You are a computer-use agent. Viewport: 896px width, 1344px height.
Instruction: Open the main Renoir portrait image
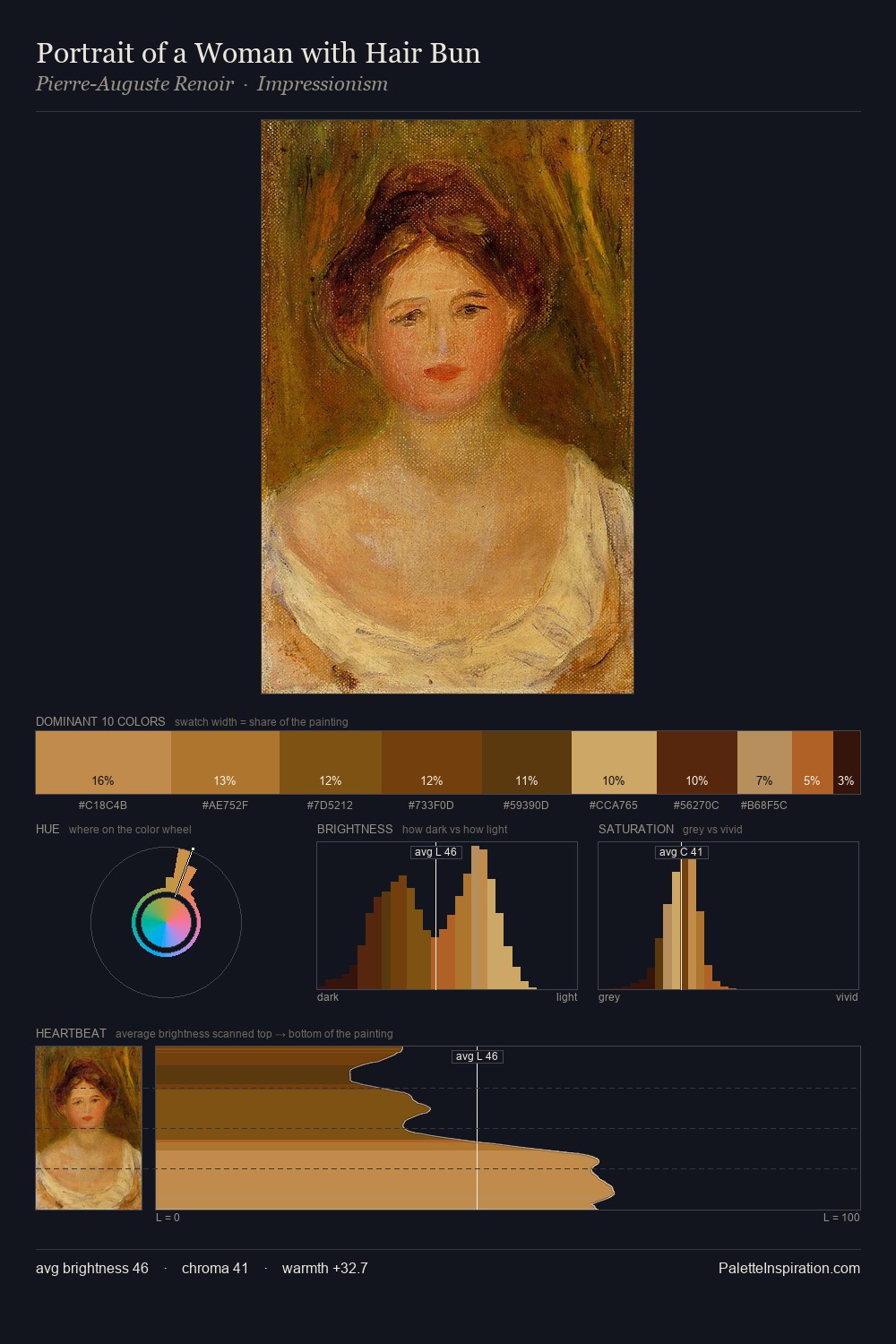(x=447, y=407)
